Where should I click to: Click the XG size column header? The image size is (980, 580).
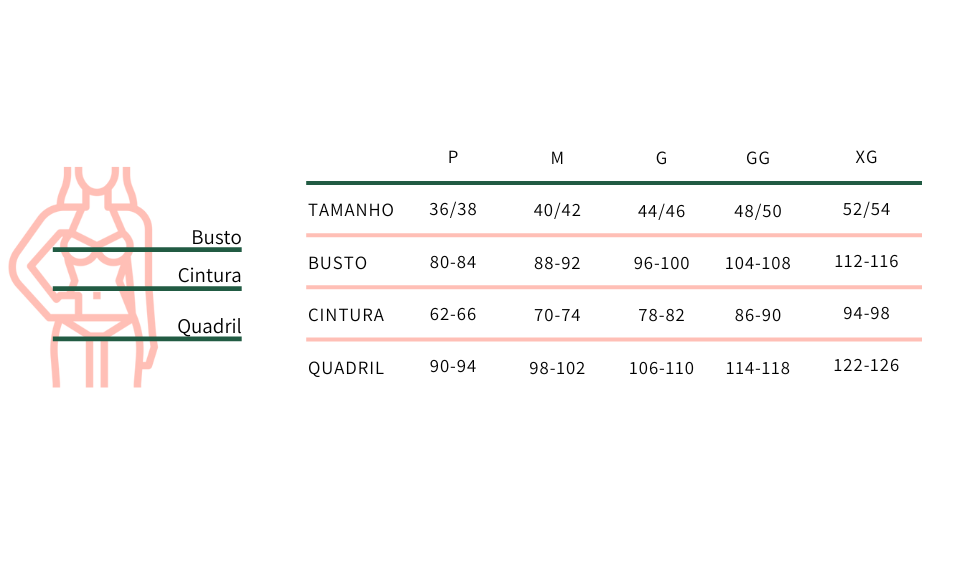pos(866,157)
